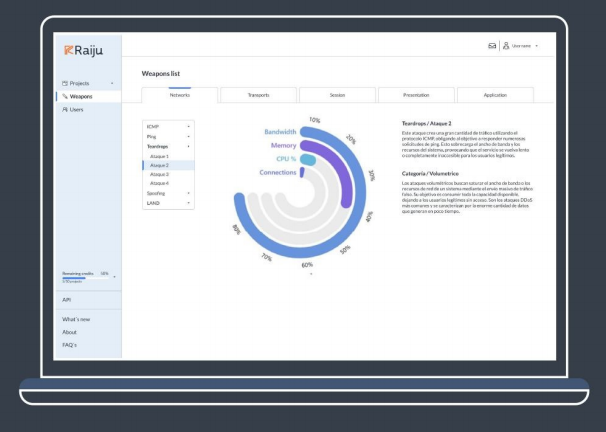Expand the LAND attack group
Viewport: 606px width, 432px height.
(188, 203)
